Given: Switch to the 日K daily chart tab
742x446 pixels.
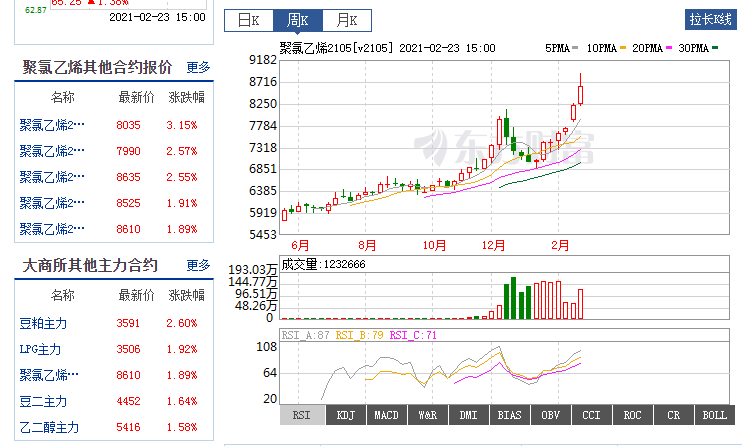Looking at the screenshot, I should (x=249, y=20).
